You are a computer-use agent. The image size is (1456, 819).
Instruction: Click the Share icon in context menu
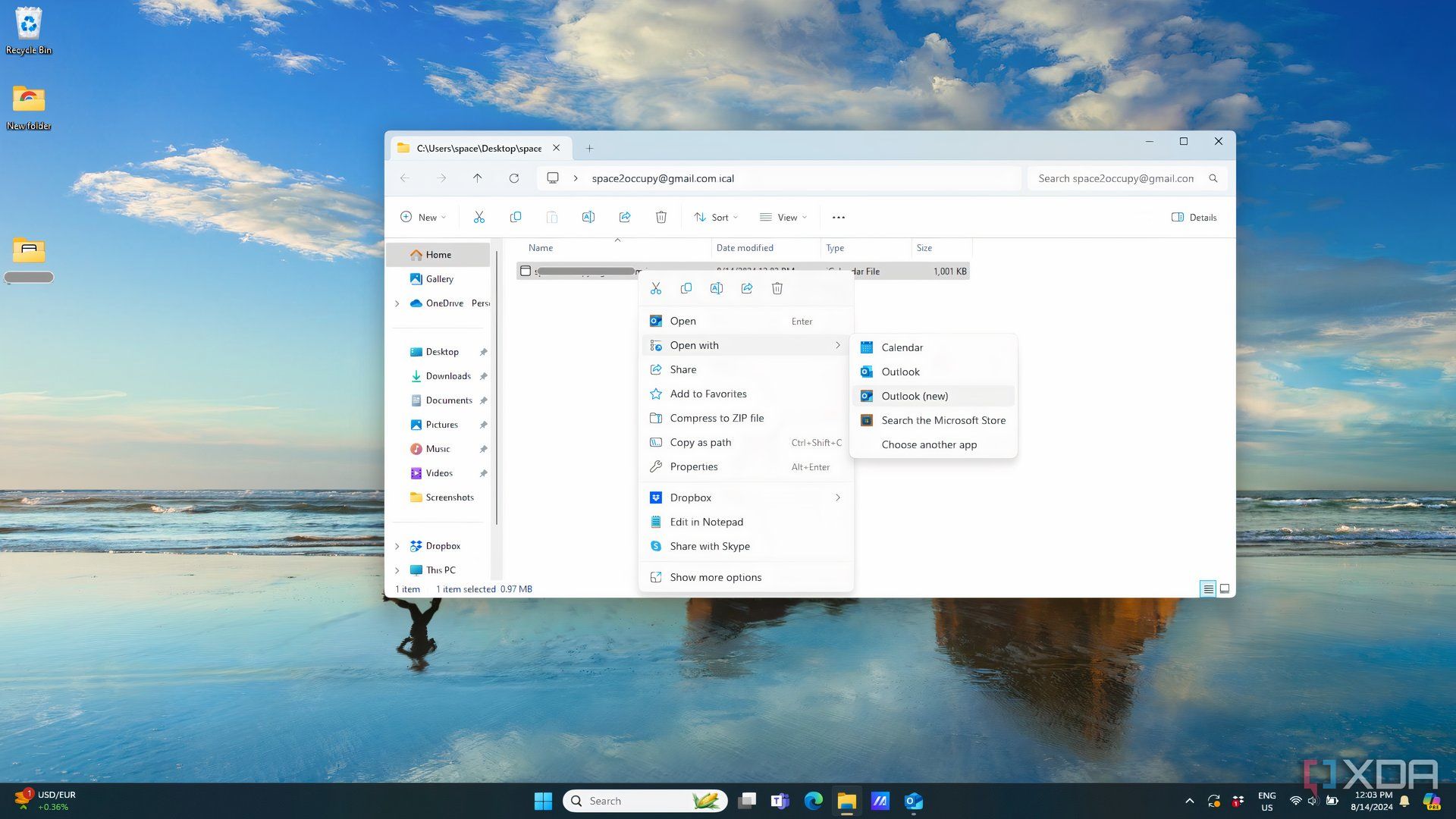click(747, 288)
